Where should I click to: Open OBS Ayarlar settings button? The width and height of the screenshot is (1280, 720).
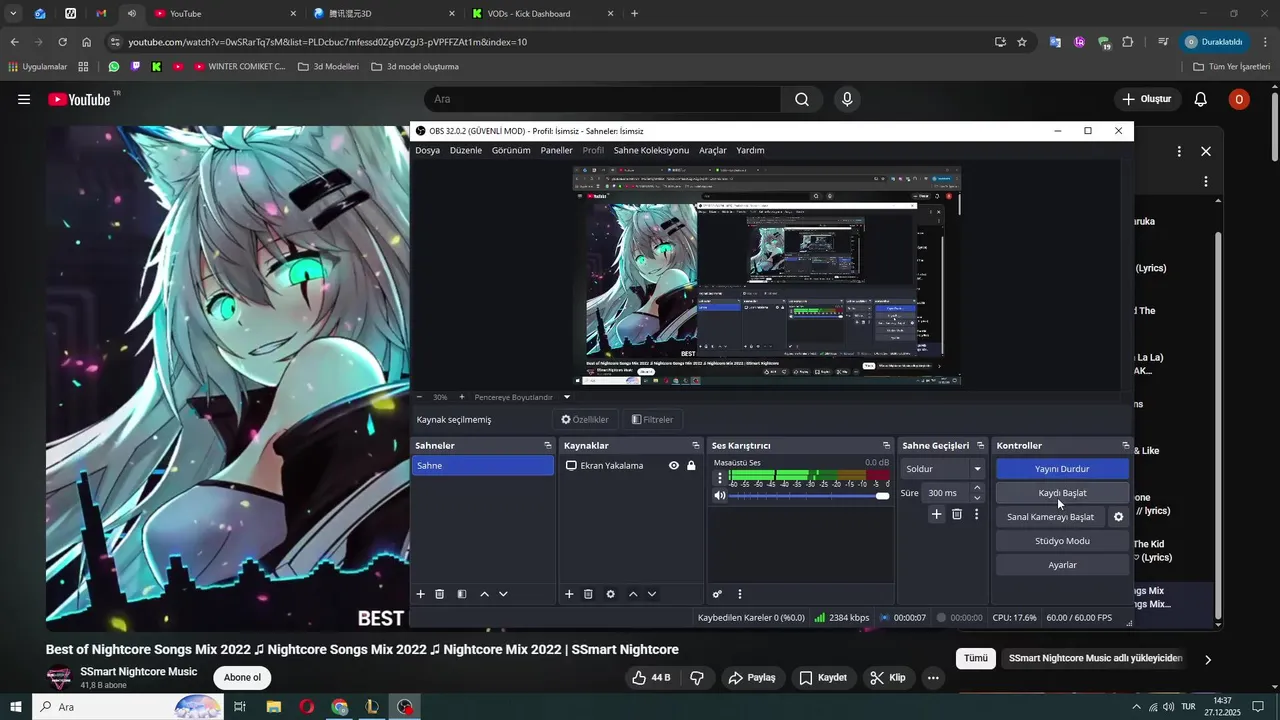click(x=1062, y=565)
